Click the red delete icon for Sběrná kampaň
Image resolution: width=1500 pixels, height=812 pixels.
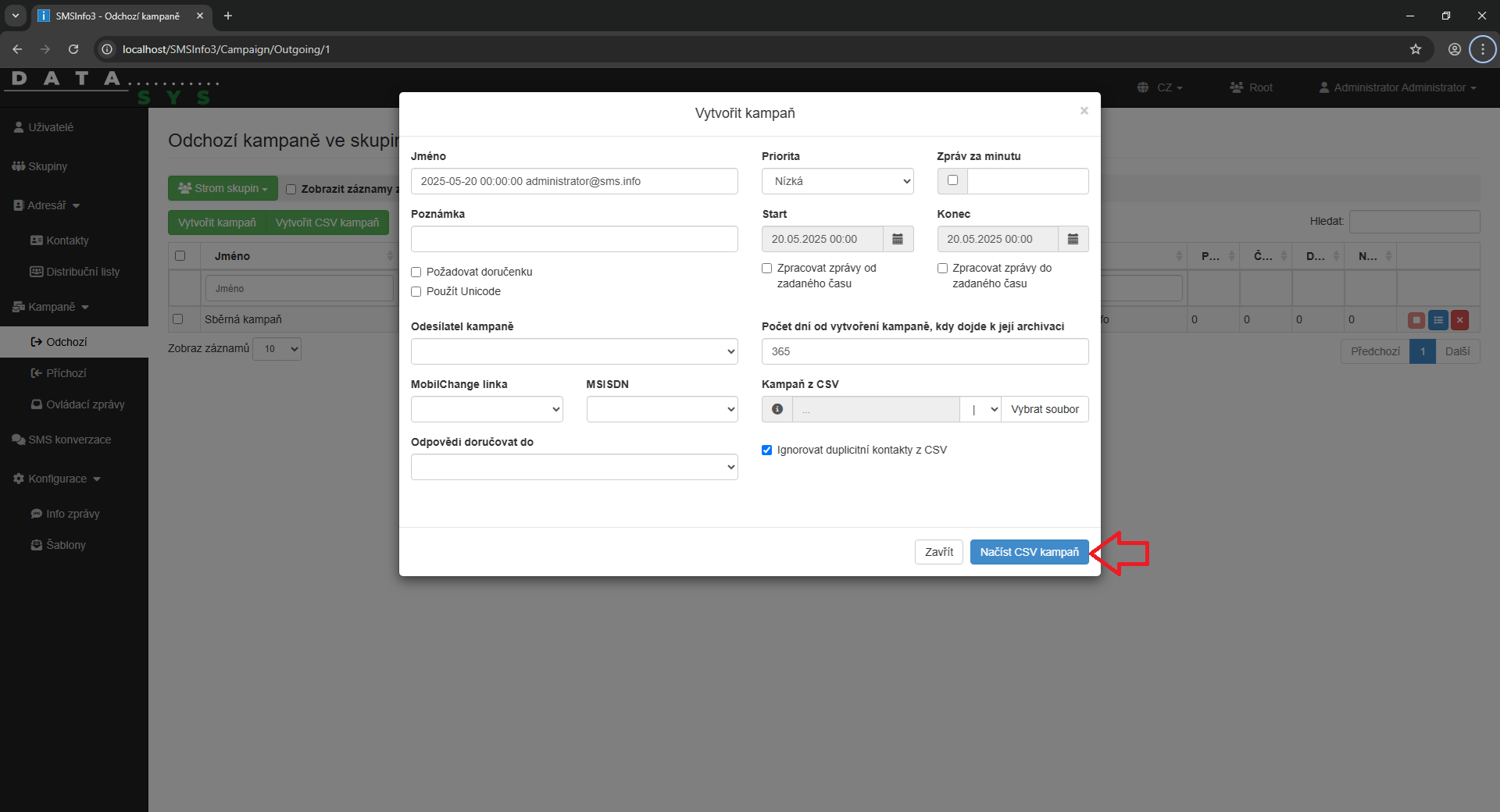point(1459,319)
